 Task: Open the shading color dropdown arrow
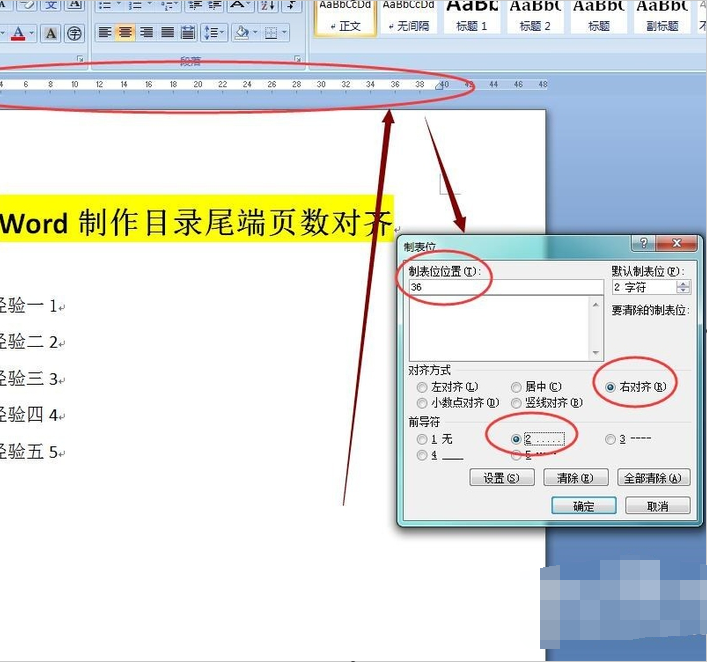click(256, 32)
